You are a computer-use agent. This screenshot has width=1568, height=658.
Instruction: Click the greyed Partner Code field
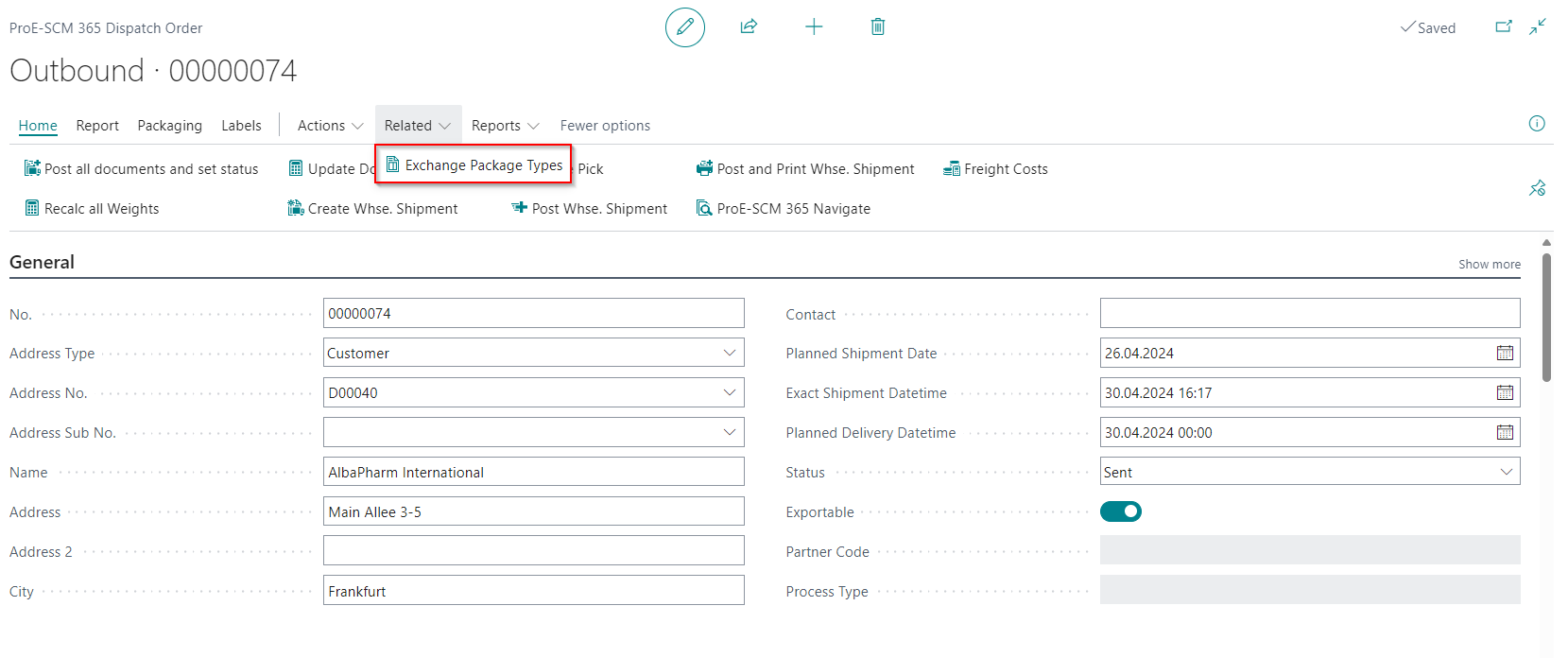1310,550
